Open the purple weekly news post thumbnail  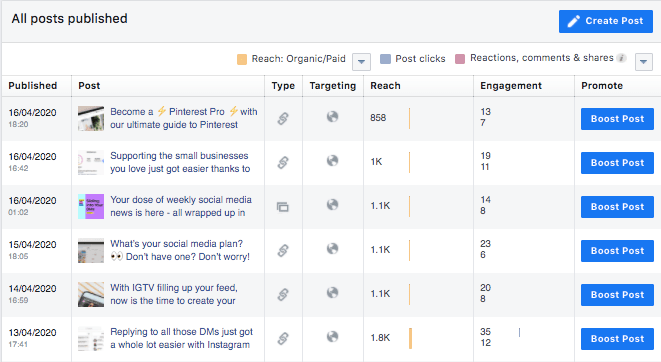(91, 206)
